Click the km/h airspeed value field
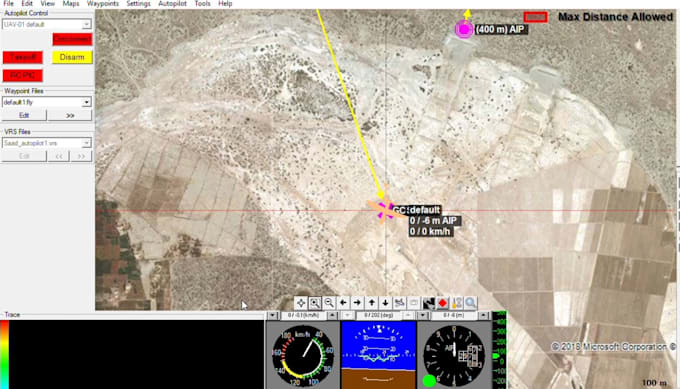This screenshot has width=680, height=389. tap(303, 315)
